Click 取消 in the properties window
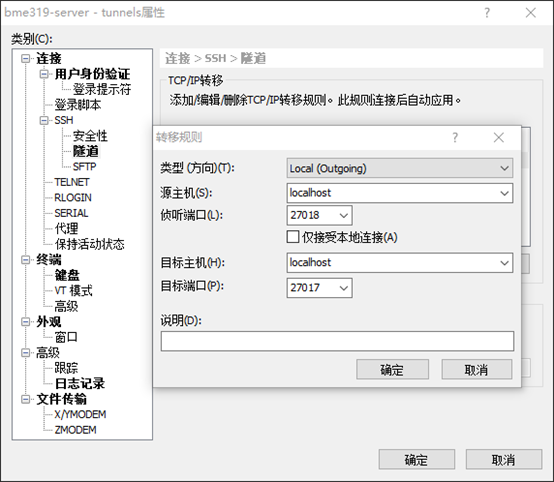This screenshot has width=554, height=482. tap(504, 459)
